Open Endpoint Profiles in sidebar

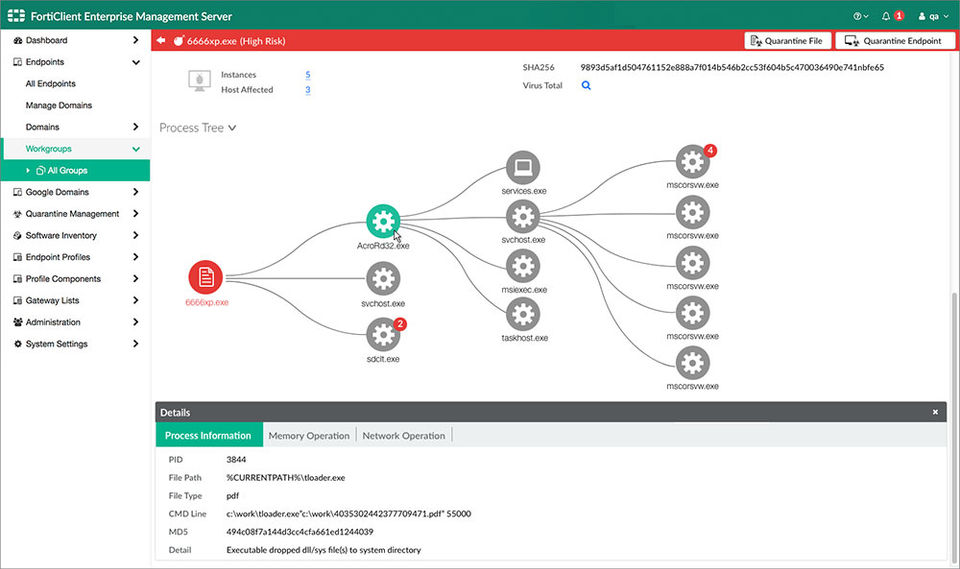coord(58,257)
